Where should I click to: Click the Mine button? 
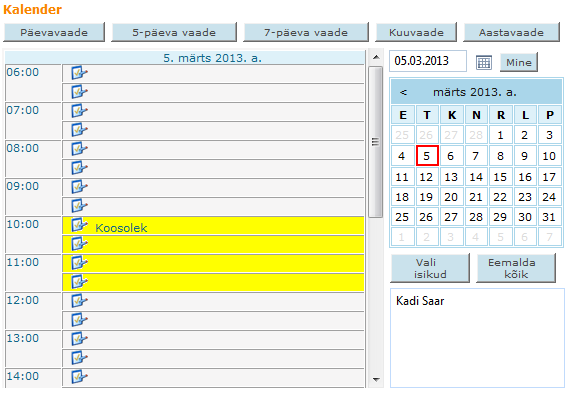[519, 63]
